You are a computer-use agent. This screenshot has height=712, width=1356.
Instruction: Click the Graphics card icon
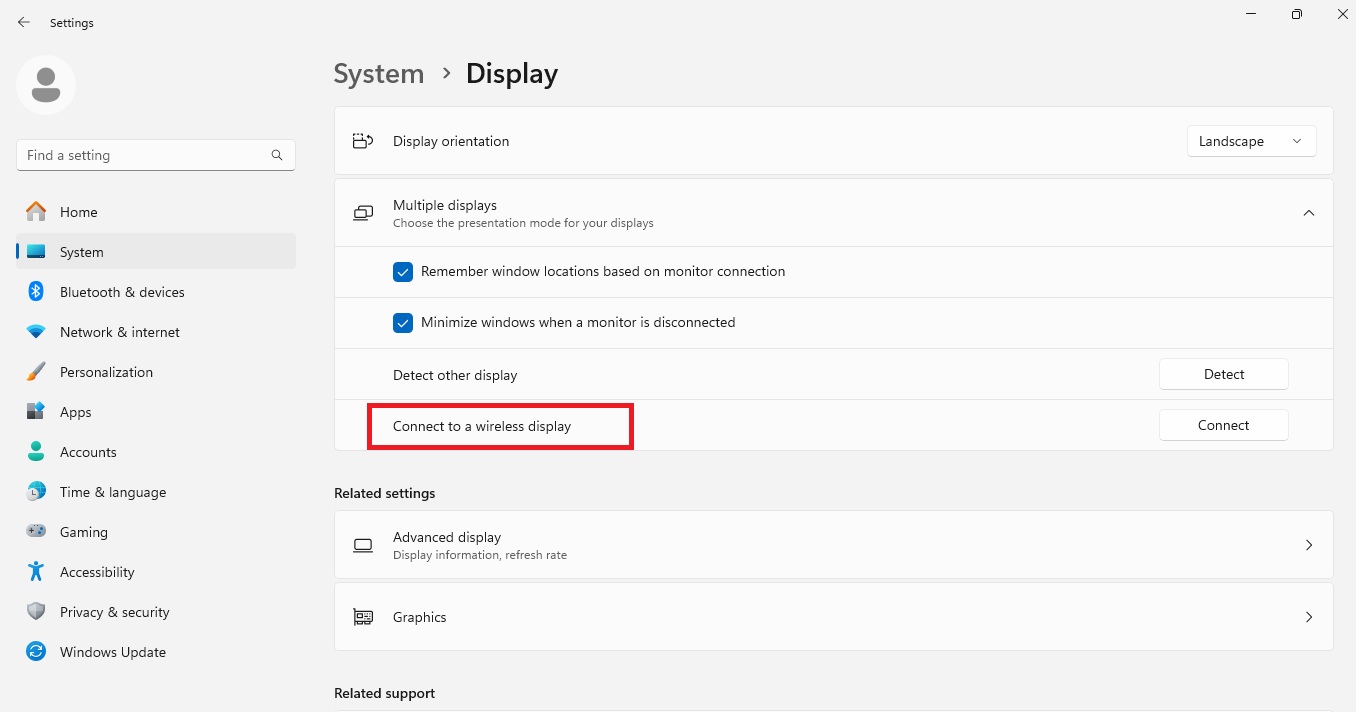pos(363,617)
